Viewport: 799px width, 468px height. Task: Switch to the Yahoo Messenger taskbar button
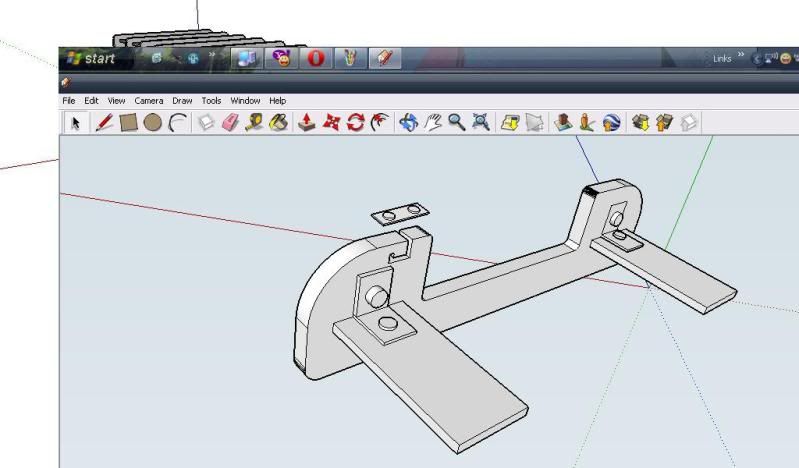[281, 58]
